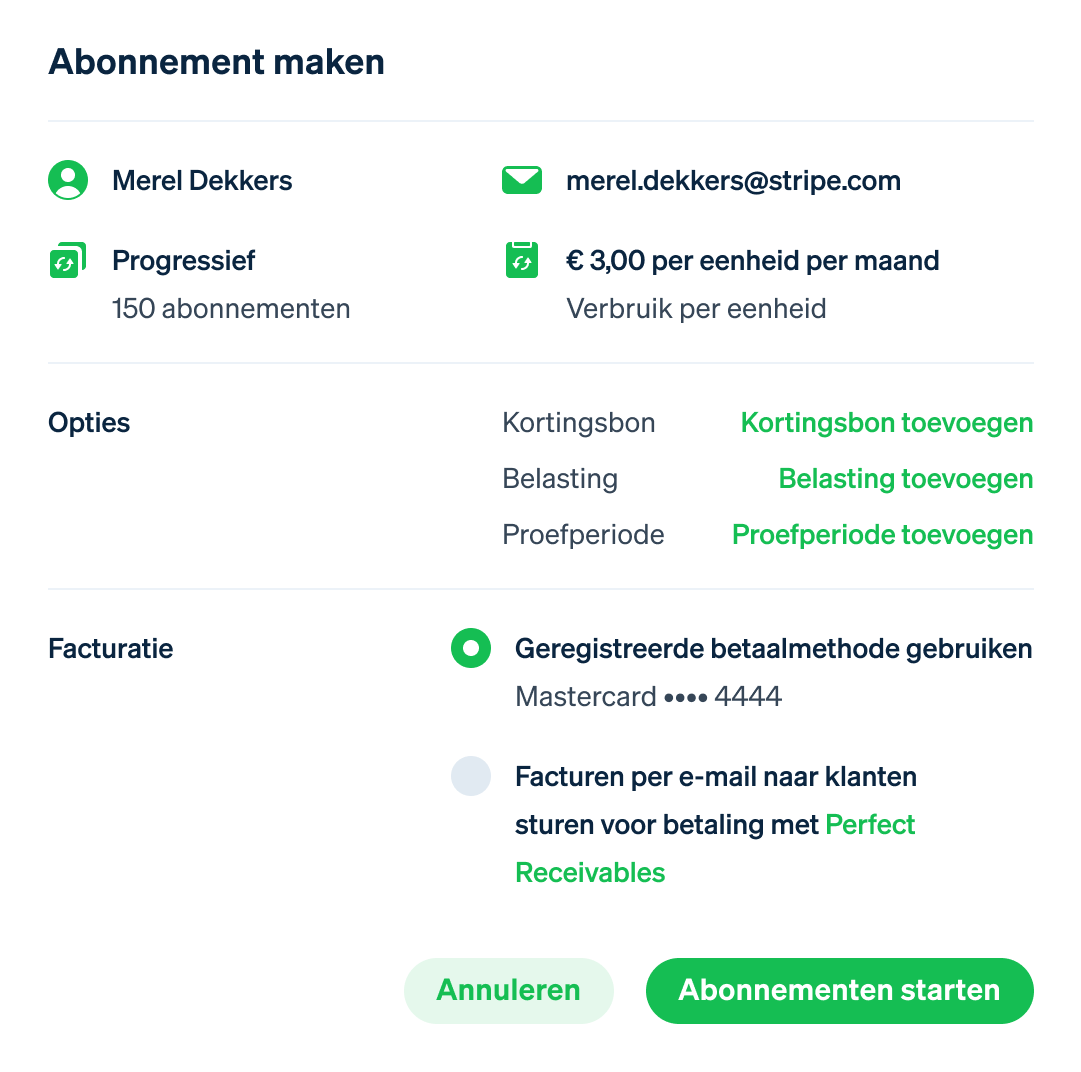Click the Progressief product name

point(183,261)
